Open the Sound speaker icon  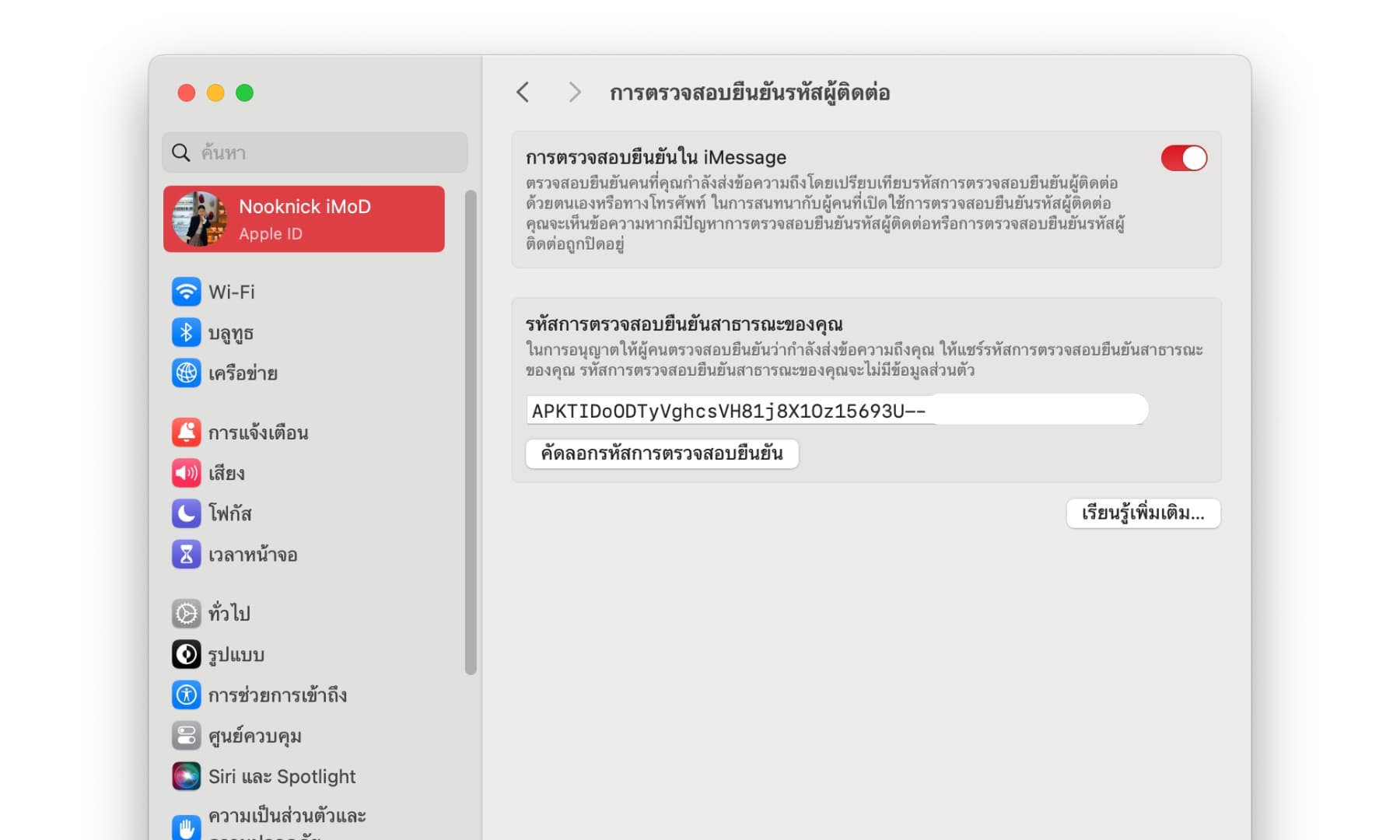(x=186, y=473)
